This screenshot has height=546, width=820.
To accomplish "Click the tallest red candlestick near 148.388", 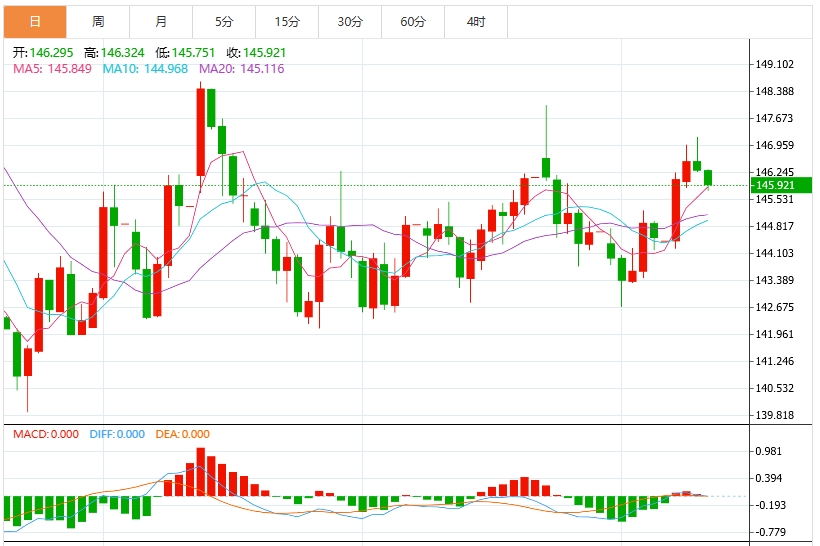I will 200,132.
